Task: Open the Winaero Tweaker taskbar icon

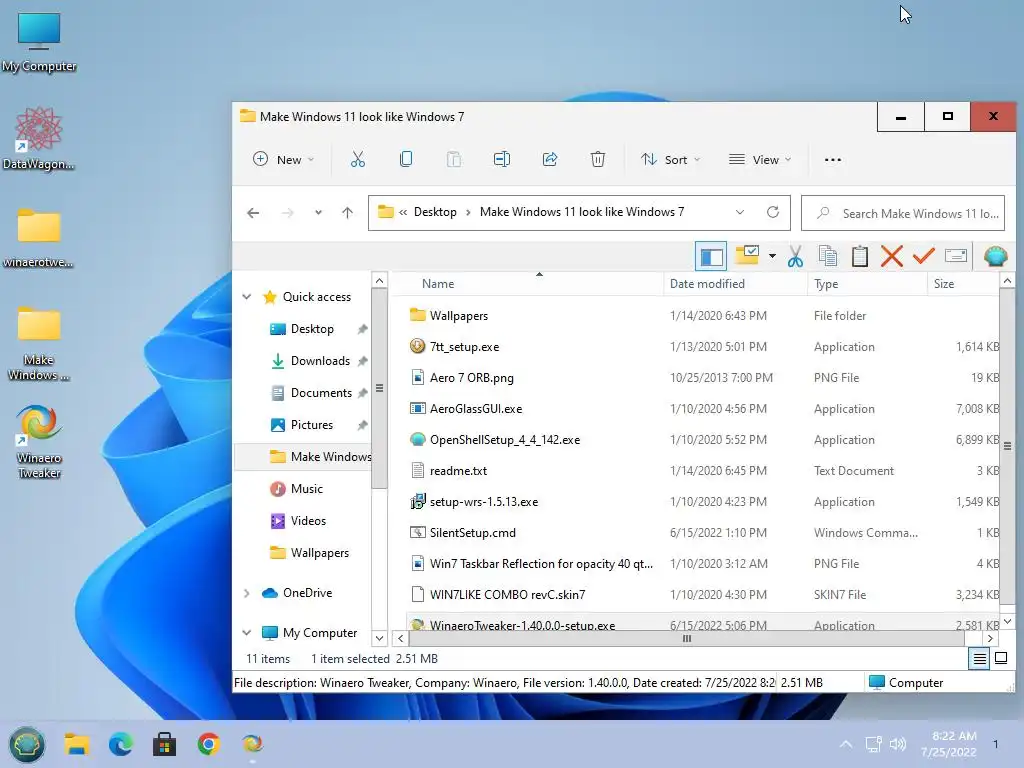Action: tap(253, 744)
